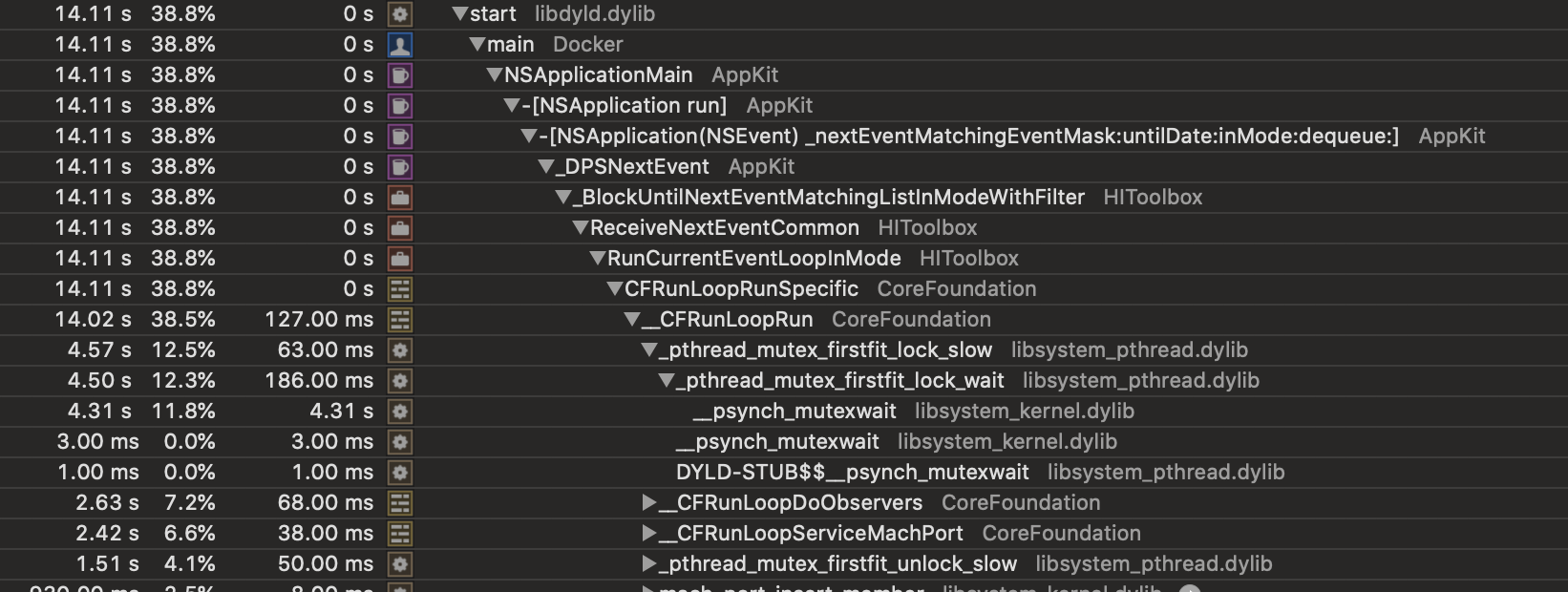This screenshot has width=1568, height=592.
Task: Click the cup icon beside NSApplicationMain
Action: click(400, 75)
